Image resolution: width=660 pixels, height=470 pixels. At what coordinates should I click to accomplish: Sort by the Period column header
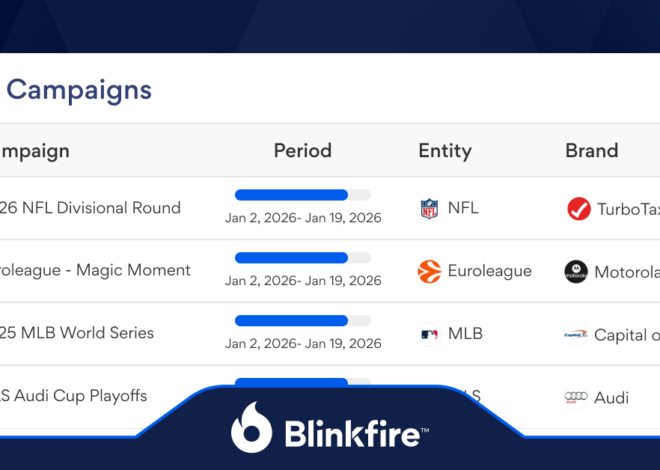click(x=303, y=151)
